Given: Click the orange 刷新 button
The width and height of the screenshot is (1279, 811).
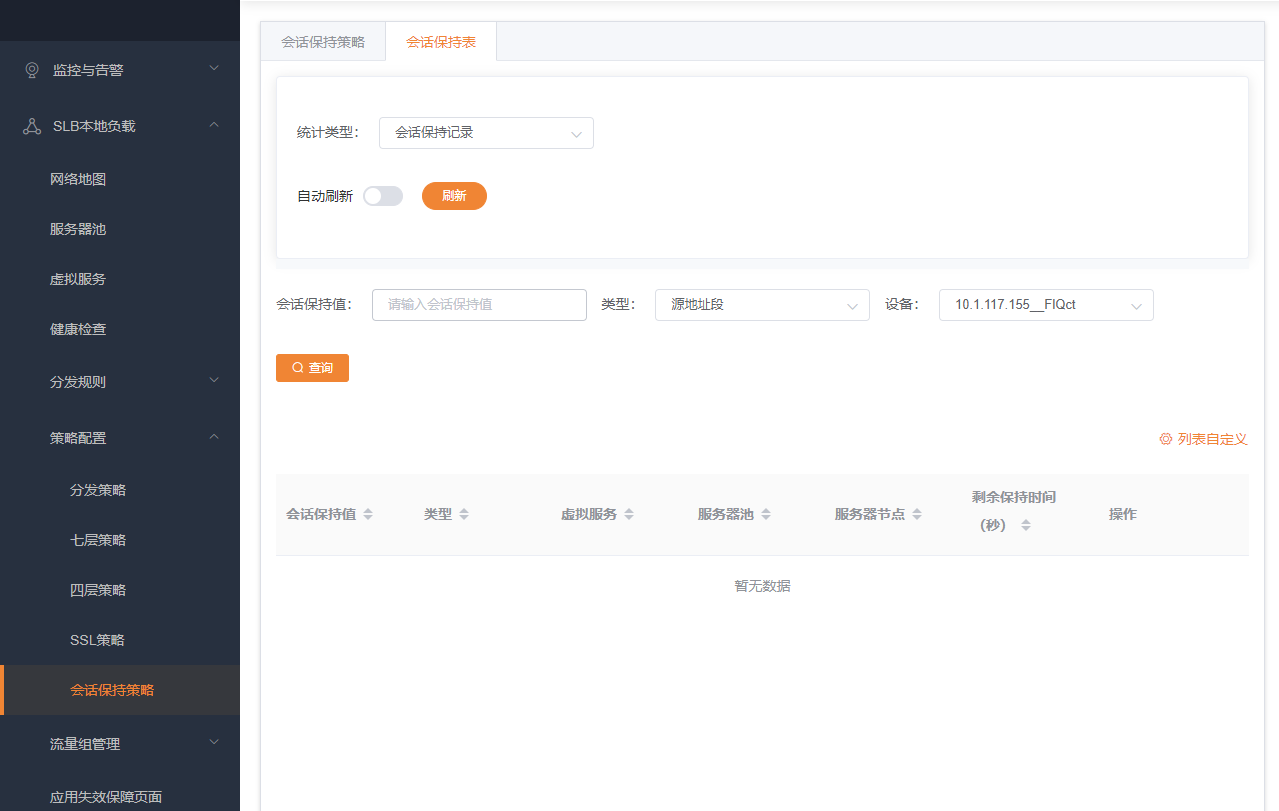Looking at the screenshot, I should (x=454, y=196).
